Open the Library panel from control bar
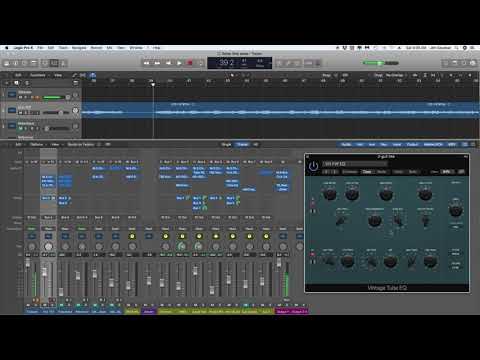The image size is (480, 360). click(x=7, y=63)
